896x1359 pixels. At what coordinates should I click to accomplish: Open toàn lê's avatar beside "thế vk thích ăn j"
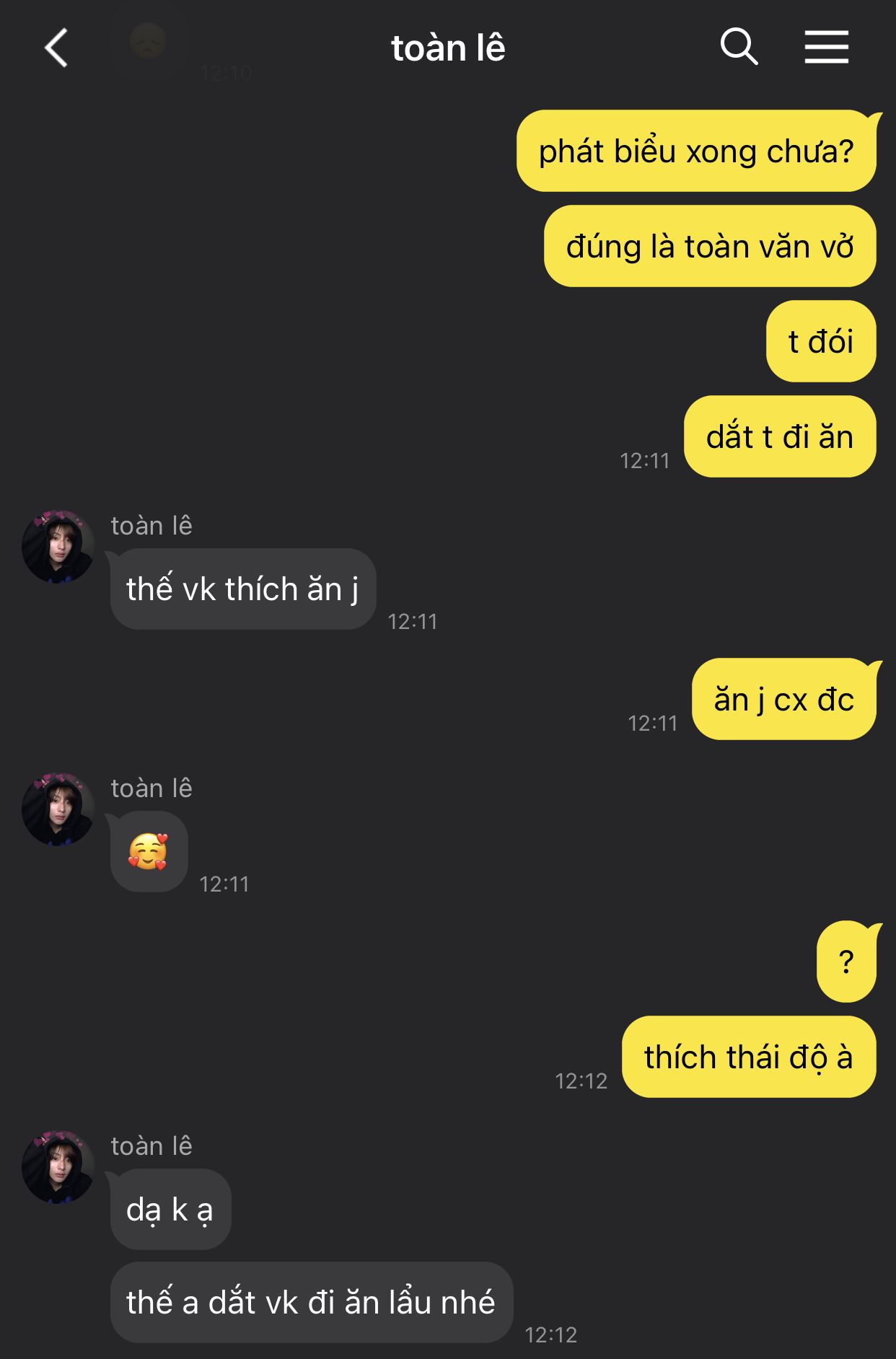coord(58,546)
